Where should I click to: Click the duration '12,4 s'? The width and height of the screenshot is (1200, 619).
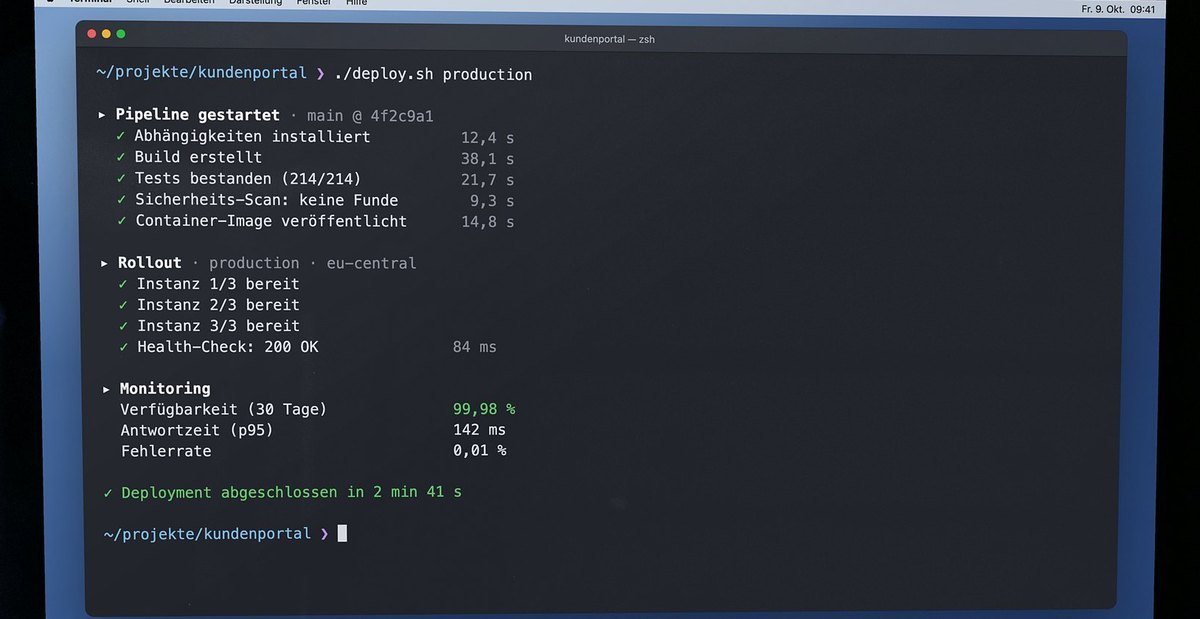[487, 138]
